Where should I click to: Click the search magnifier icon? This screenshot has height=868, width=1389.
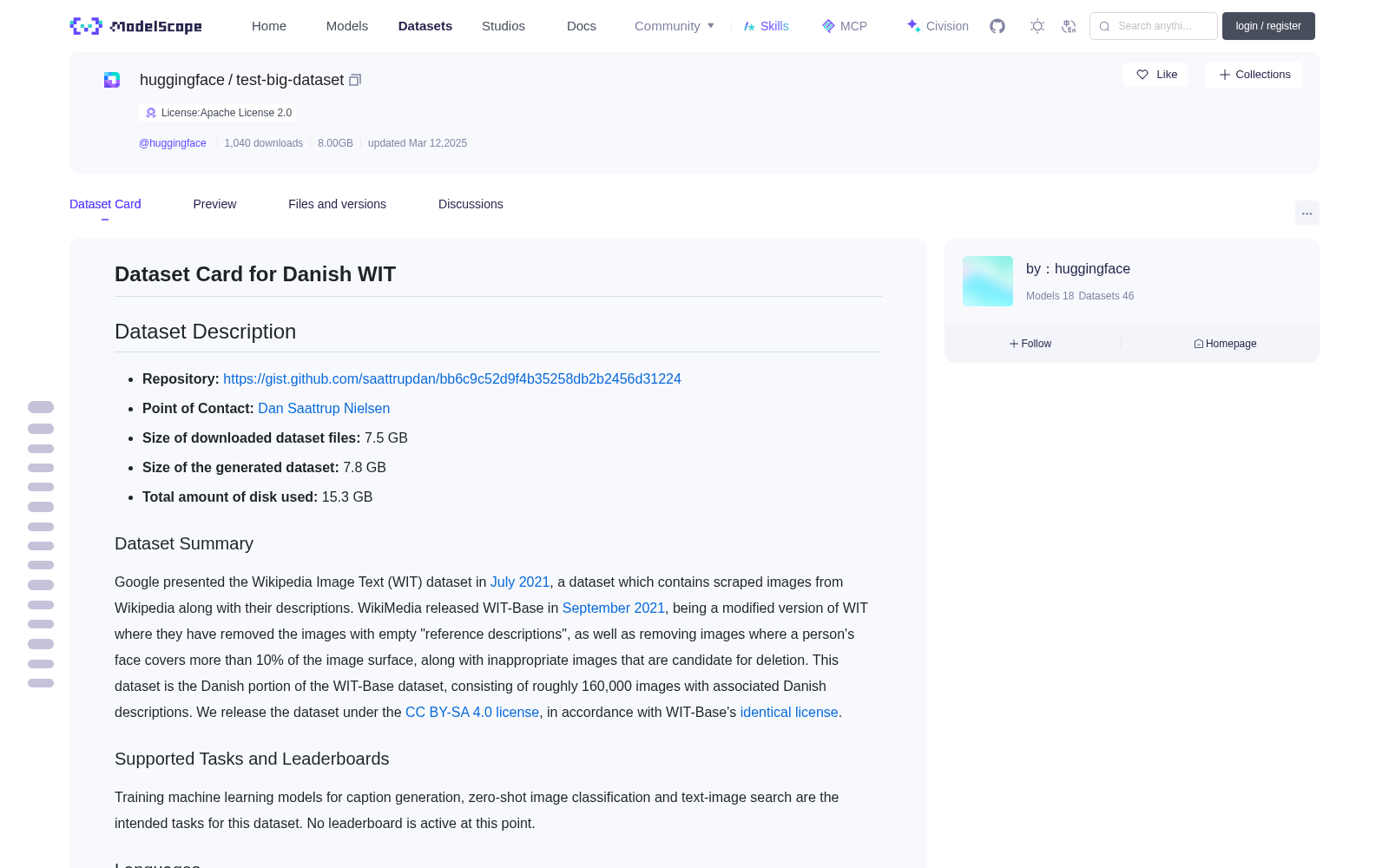(1105, 26)
